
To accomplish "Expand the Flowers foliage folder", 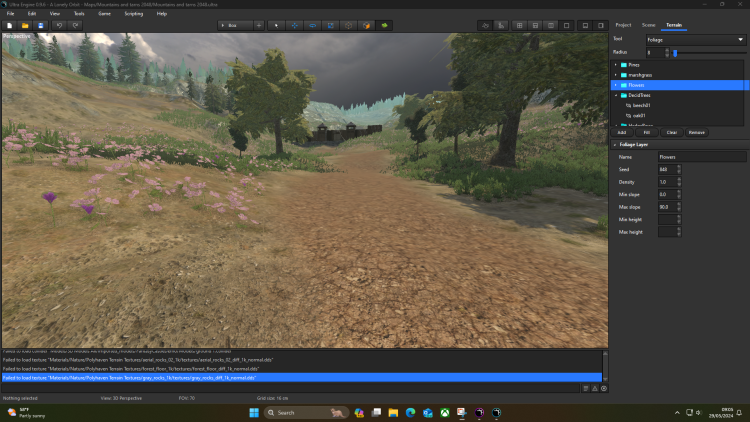I will [x=616, y=85].
